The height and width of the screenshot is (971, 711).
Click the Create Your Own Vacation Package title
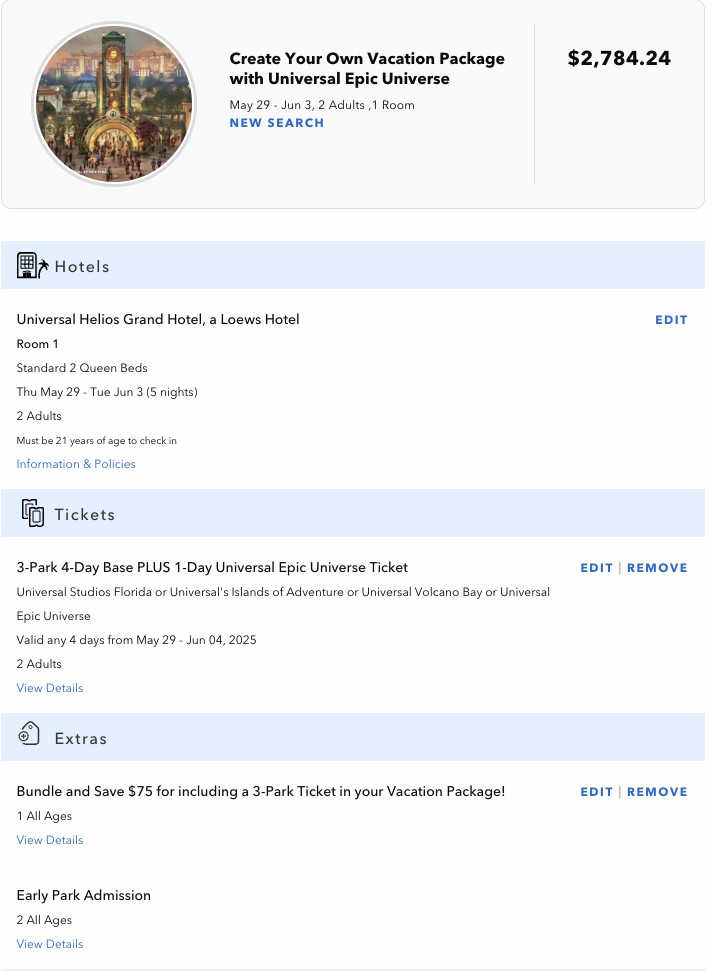tap(367, 69)
